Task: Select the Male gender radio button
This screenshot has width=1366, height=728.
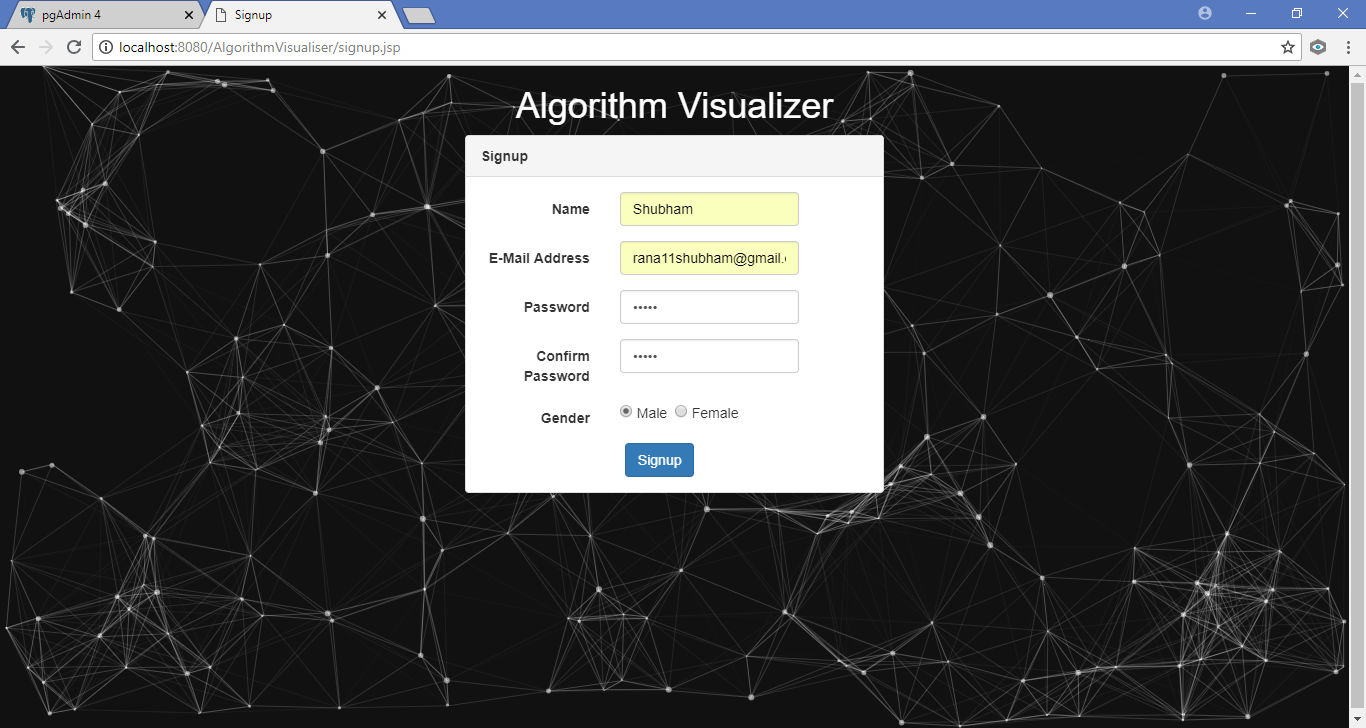Action: click(626, 411)
